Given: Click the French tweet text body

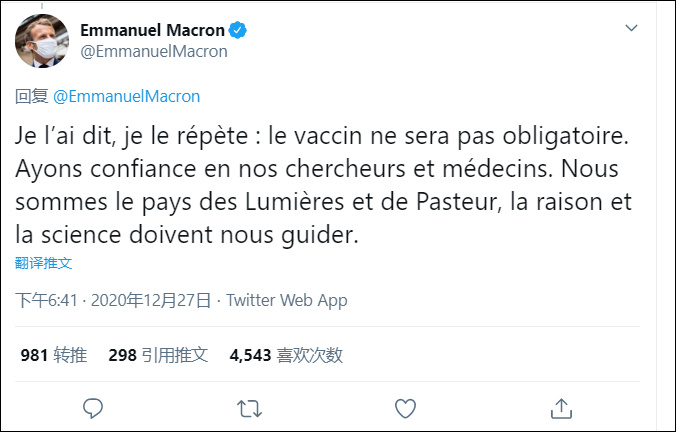Looking at the screenshot, I should (x=324, y=185).
